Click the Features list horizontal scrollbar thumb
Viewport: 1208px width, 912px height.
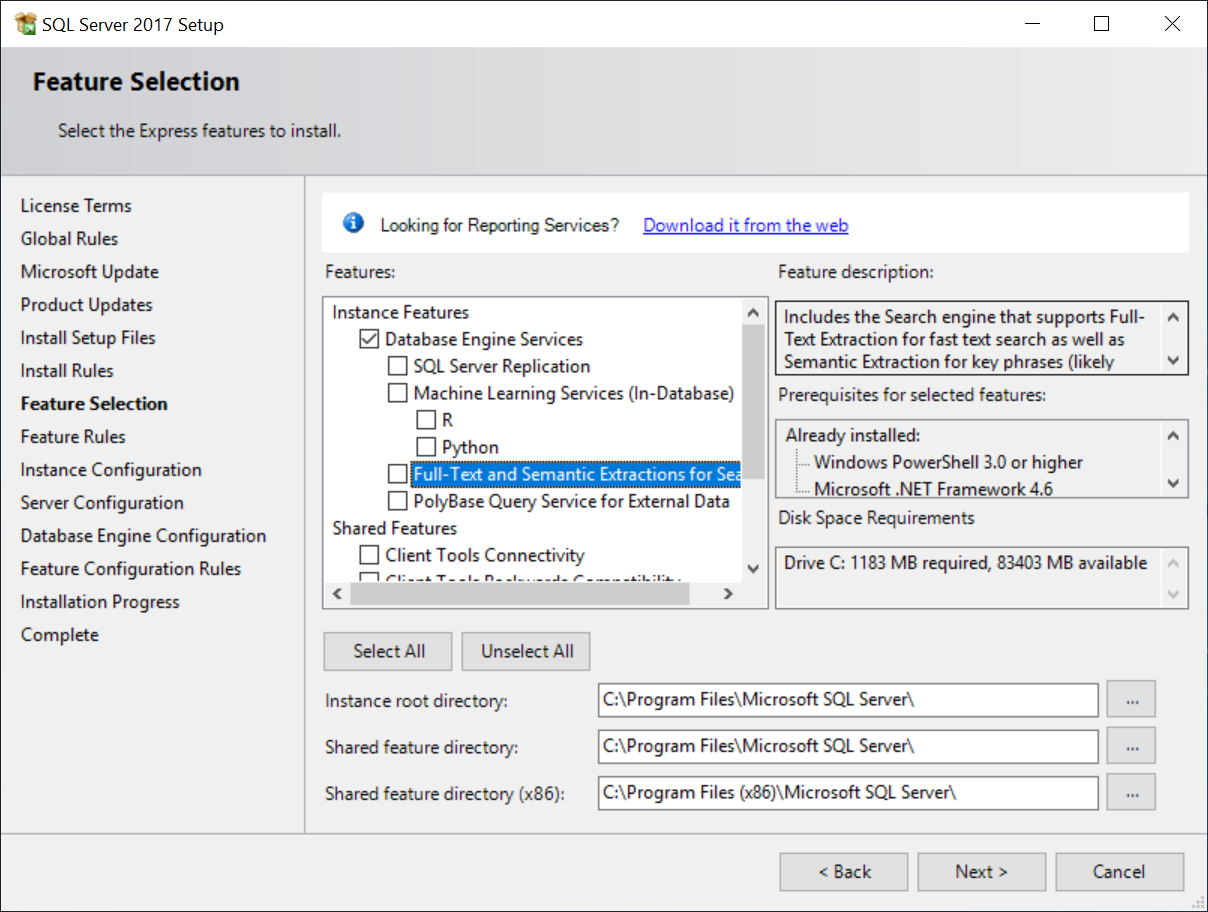coord(520,594)
